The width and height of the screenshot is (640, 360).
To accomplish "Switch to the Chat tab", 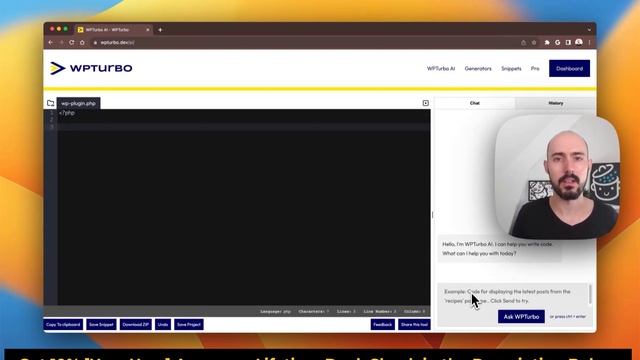I will click(x=475, y=103).
